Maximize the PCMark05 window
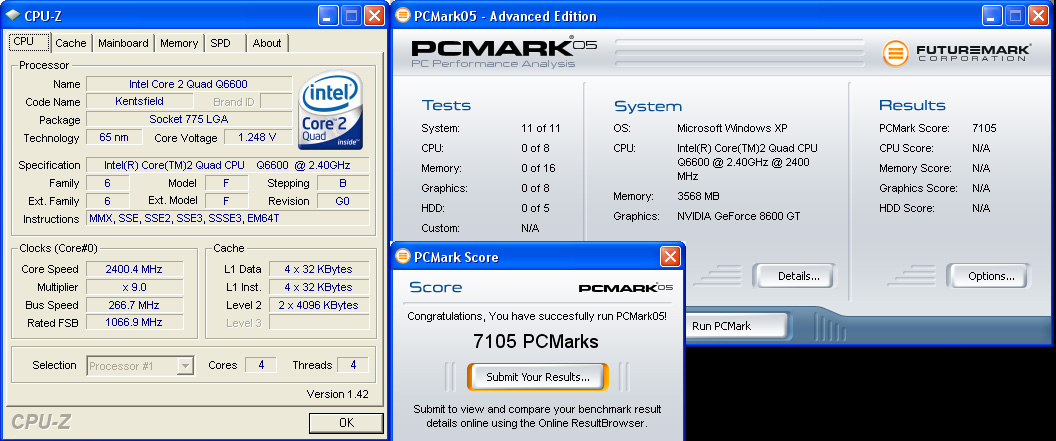1056x441 pixels. (1015, 15)
